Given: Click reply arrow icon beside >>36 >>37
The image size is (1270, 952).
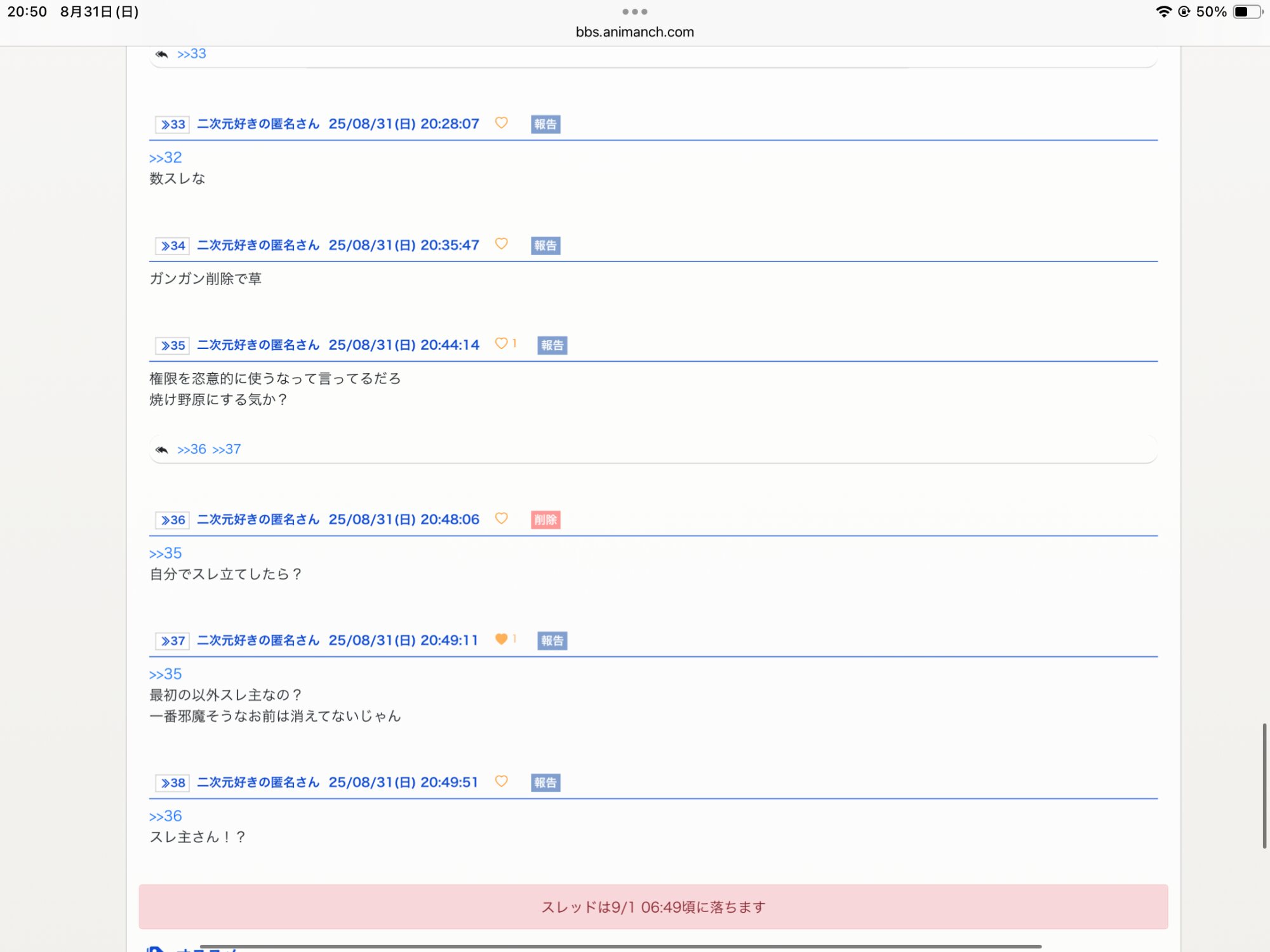Looking at the screenshot, I should pyautogui.click(x=162, y=450).
